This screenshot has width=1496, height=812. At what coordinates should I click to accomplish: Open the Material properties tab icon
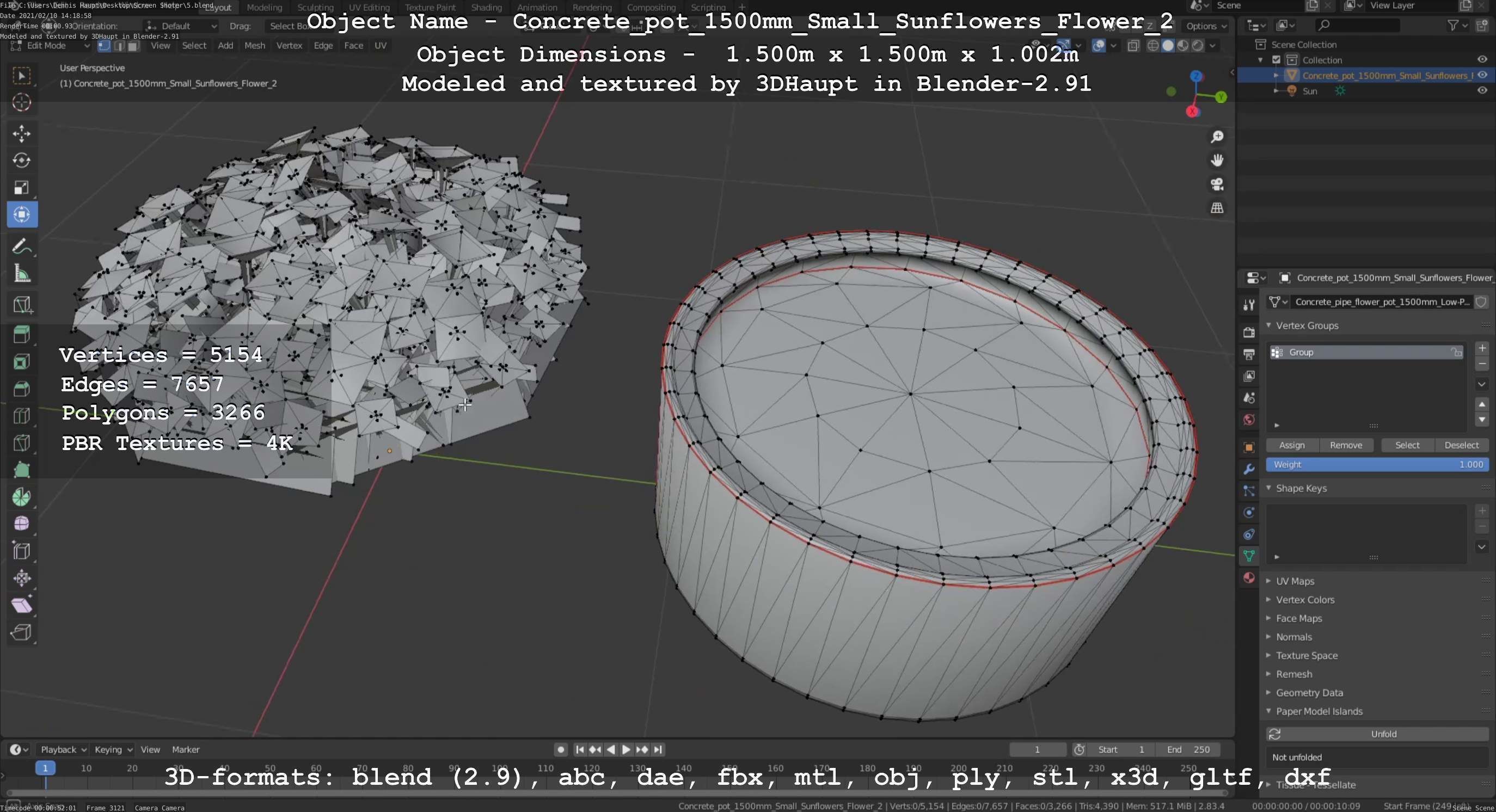[x=1249, y=577]
